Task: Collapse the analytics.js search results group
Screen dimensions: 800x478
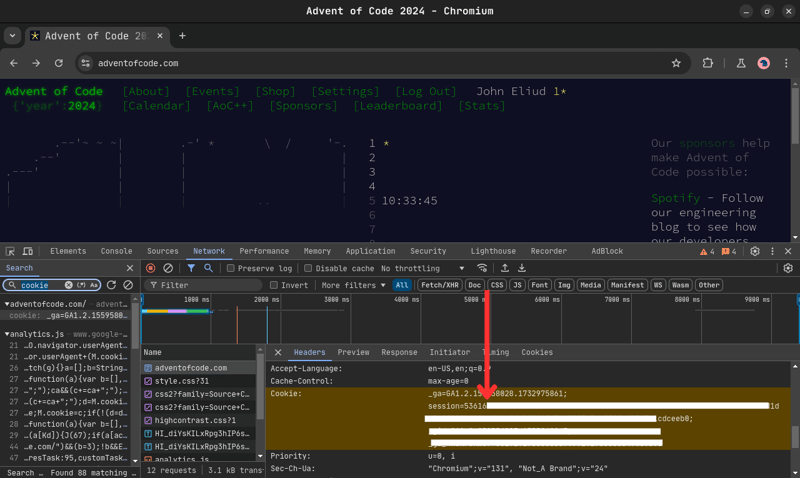Action: [x=8, y=334]
